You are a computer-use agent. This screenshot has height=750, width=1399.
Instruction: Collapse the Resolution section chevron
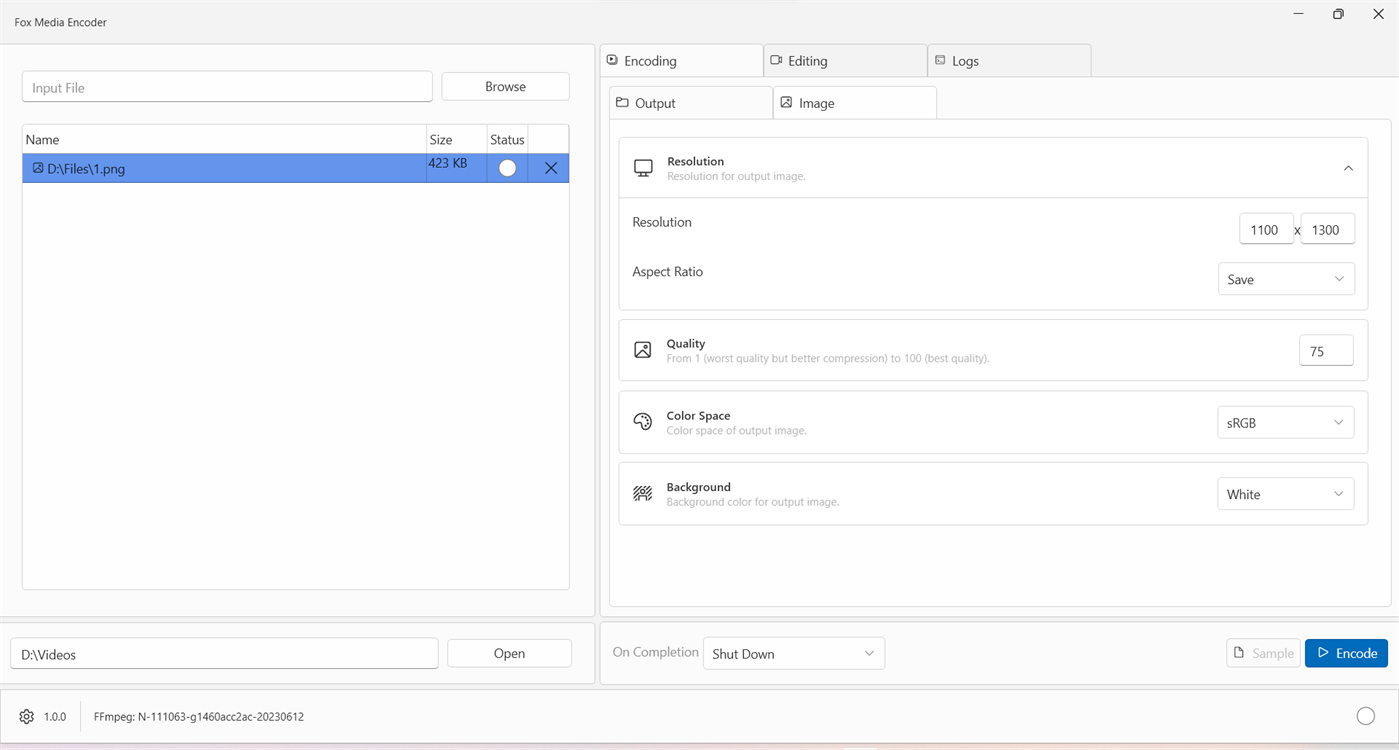pos(1348,168)
